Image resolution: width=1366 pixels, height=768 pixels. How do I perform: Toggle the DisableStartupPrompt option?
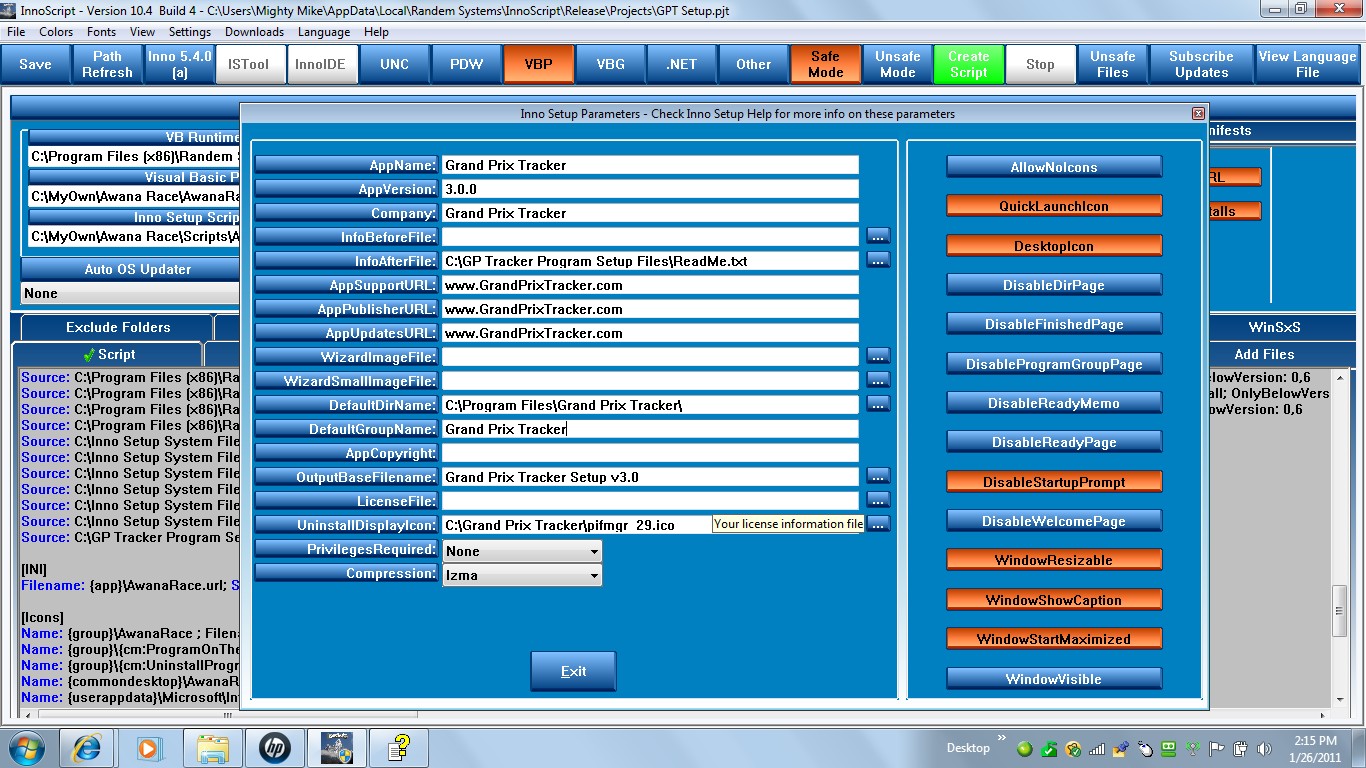pyautogui.click(x=1054, y=482)
